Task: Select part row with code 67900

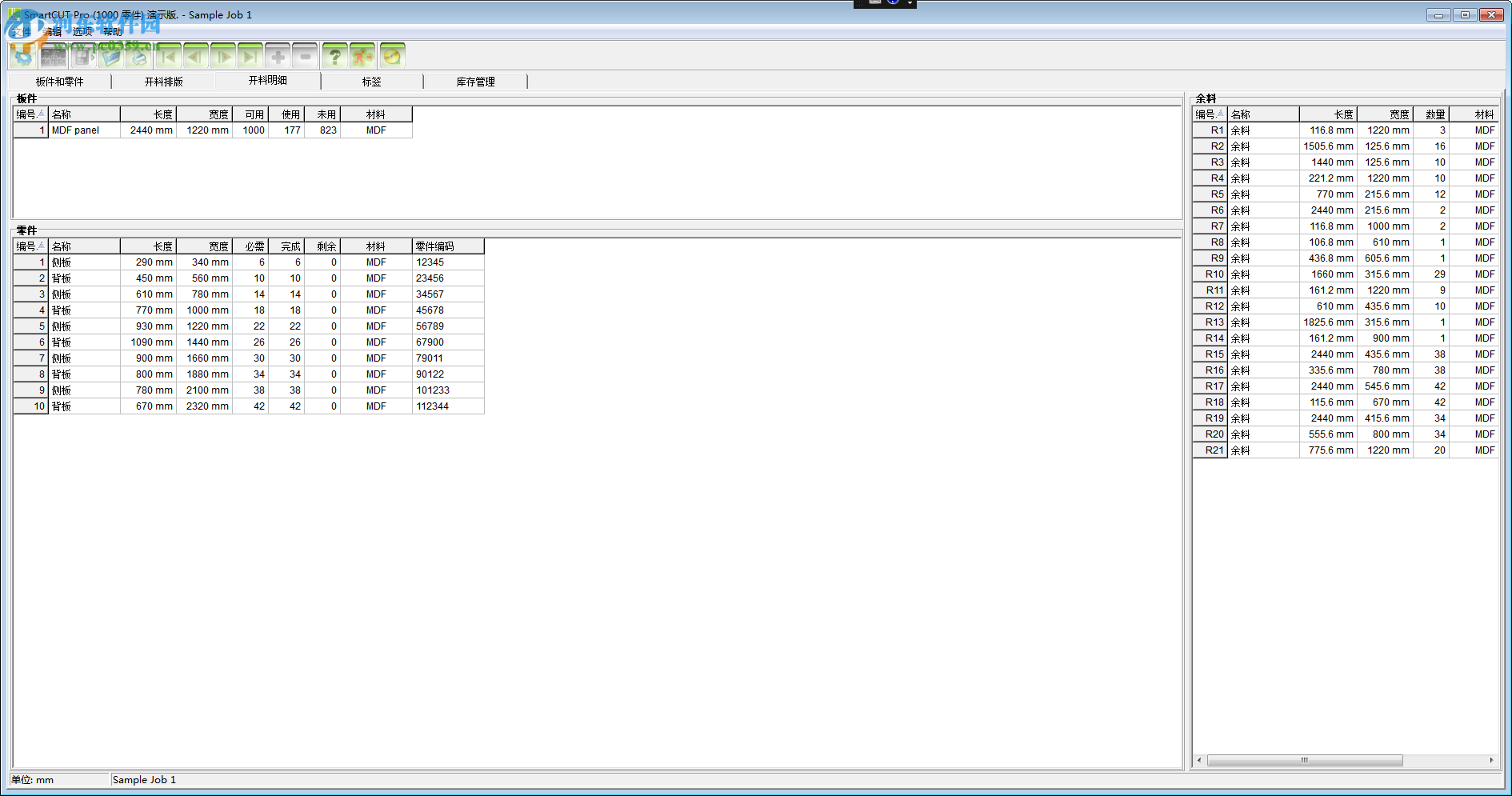Action: tap(249, 342)
